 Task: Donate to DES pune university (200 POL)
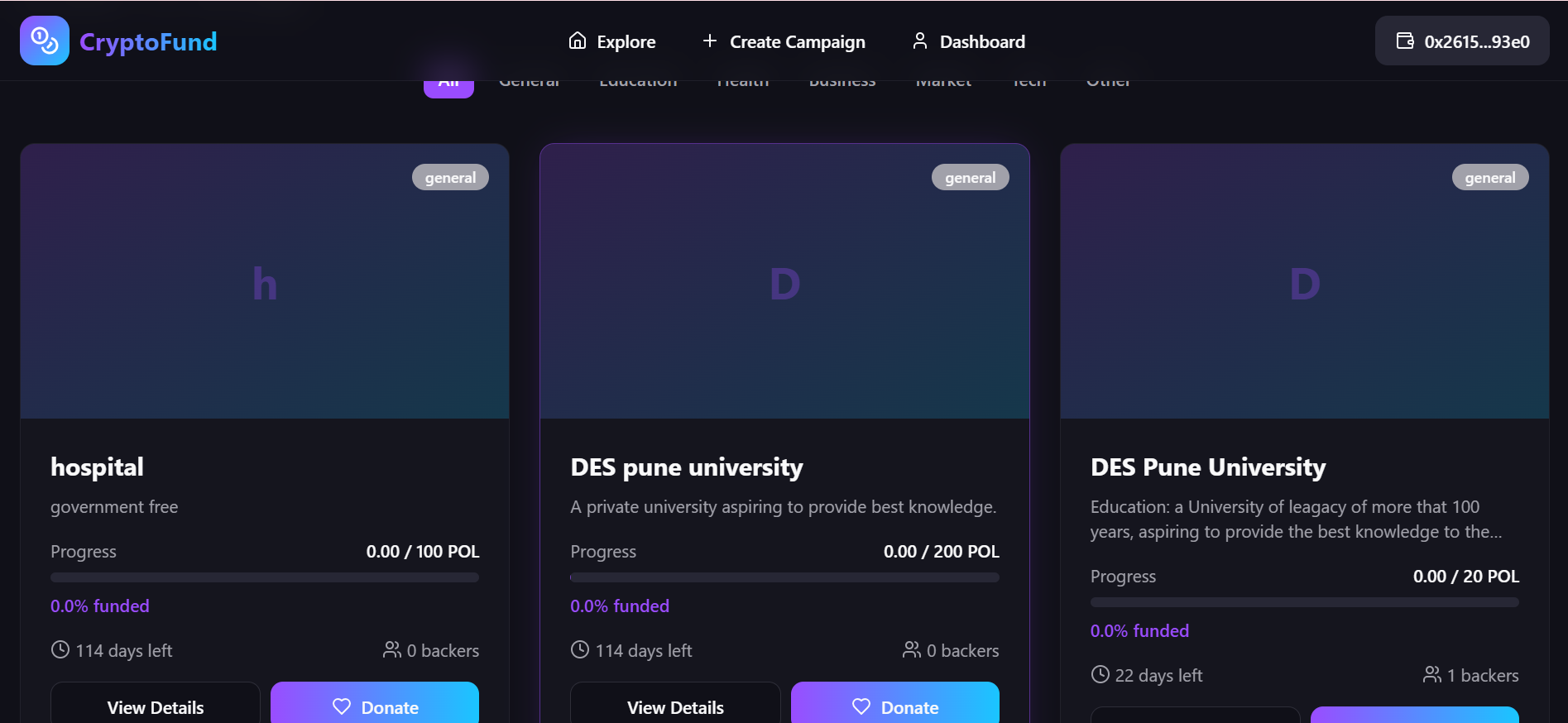pyautogui.click(x=895, y=703)
